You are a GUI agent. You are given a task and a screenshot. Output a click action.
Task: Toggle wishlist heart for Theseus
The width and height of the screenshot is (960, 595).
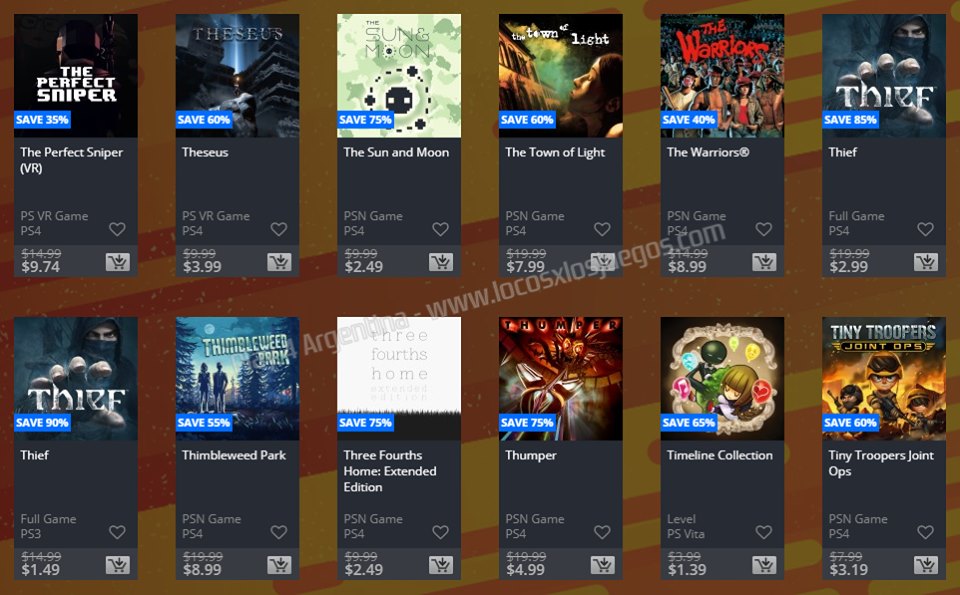(x=279, y=229)
